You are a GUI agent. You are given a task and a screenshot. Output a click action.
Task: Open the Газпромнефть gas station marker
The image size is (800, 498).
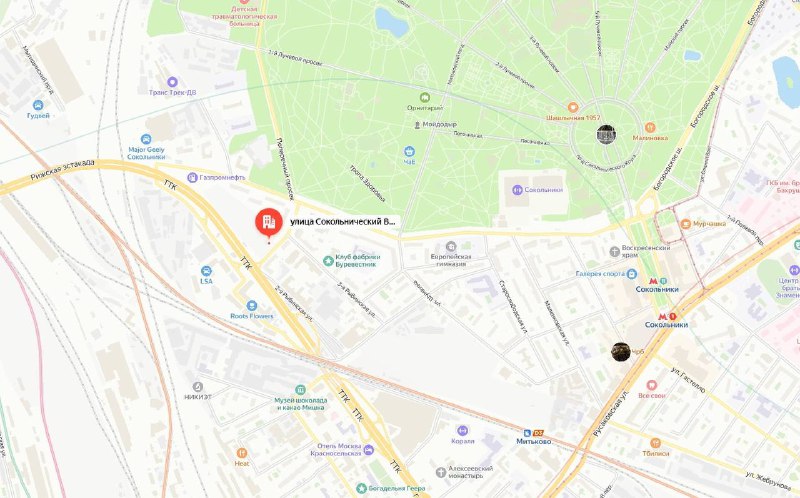(x=192, y=177)
